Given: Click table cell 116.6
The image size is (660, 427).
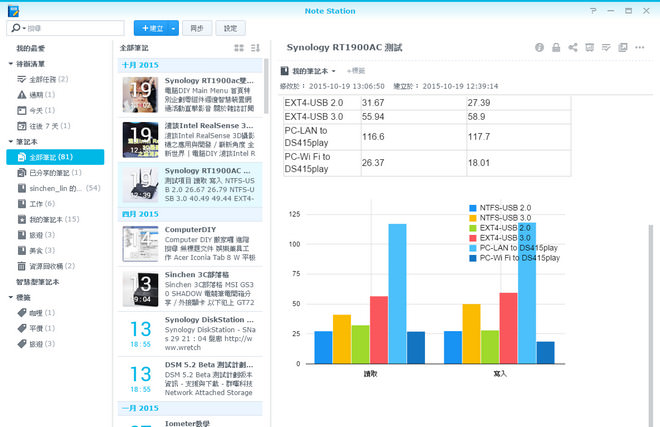Looking at the screenshot, I should click(413, 137).
